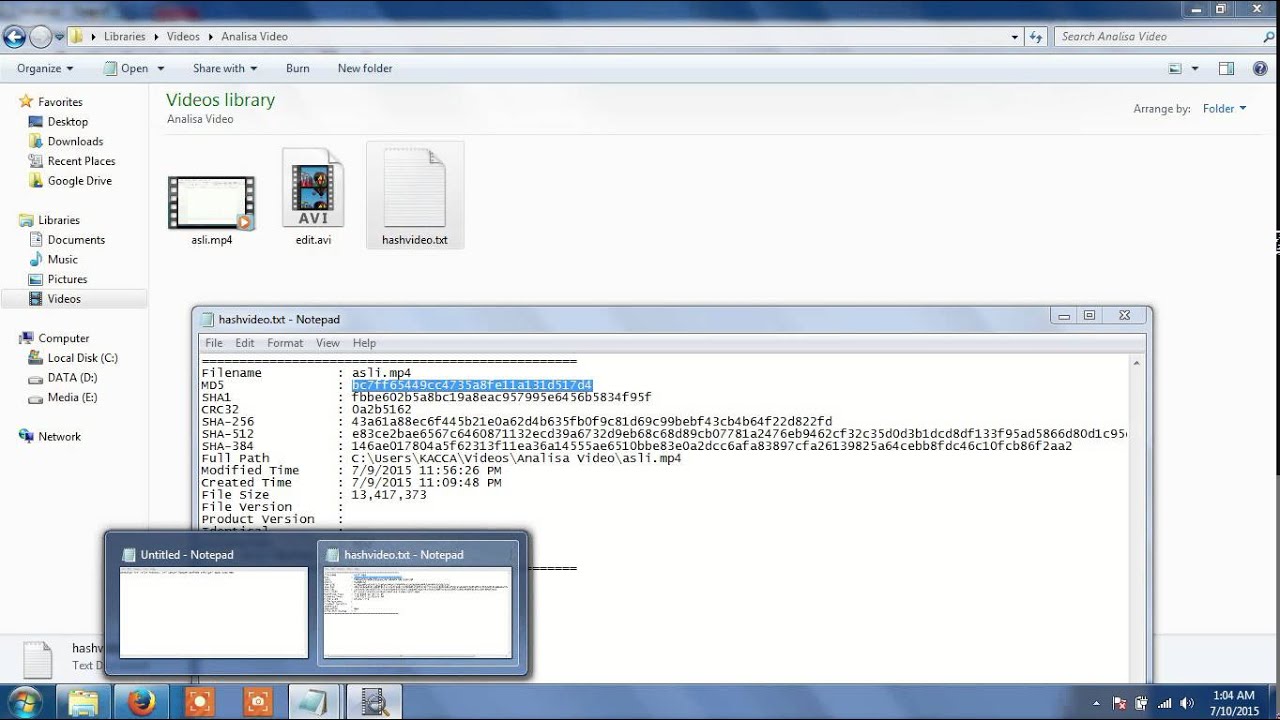Click Videos in the address breadcrumb
The height and width of the screenshot is (720, 1280).
183,37
